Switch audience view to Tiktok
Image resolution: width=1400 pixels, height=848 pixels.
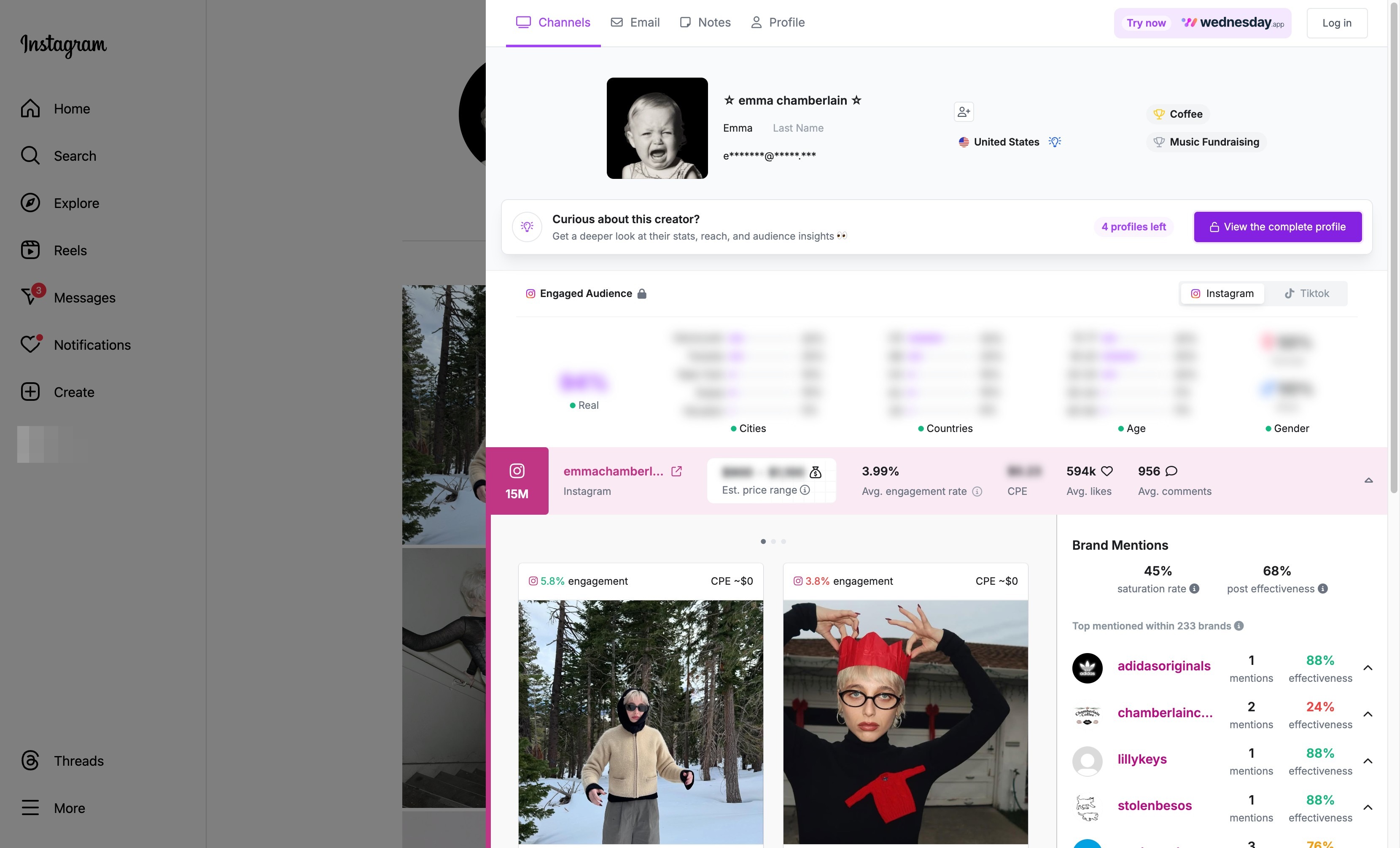(1306, 293)
